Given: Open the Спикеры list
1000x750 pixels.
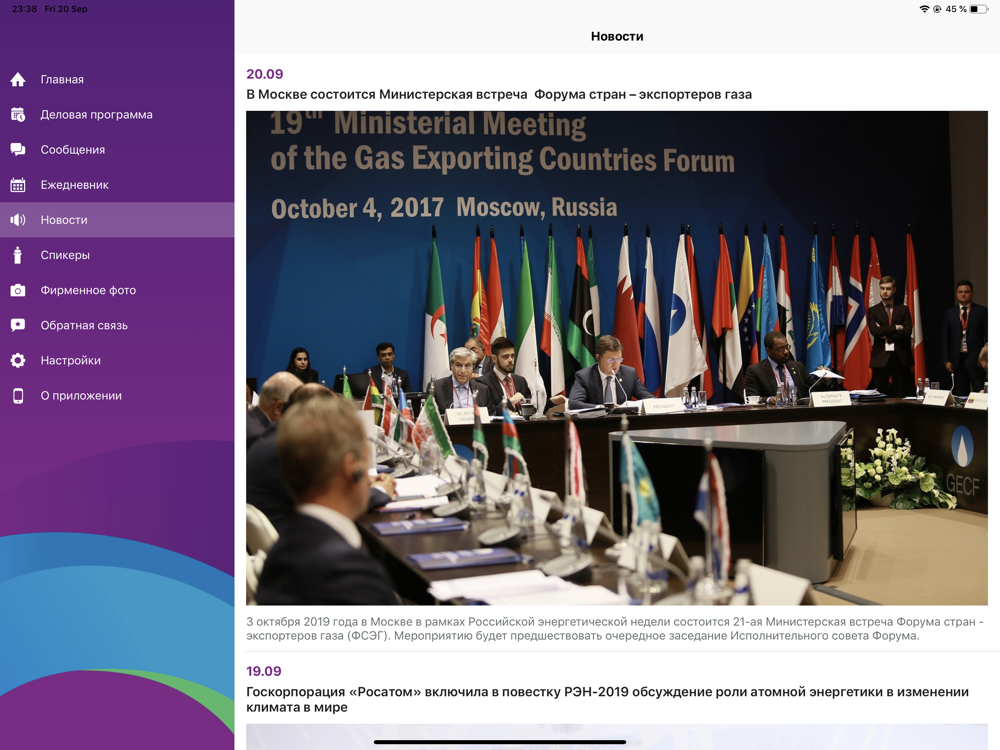Looking at the screenshot, I should [x=117, y=255].
